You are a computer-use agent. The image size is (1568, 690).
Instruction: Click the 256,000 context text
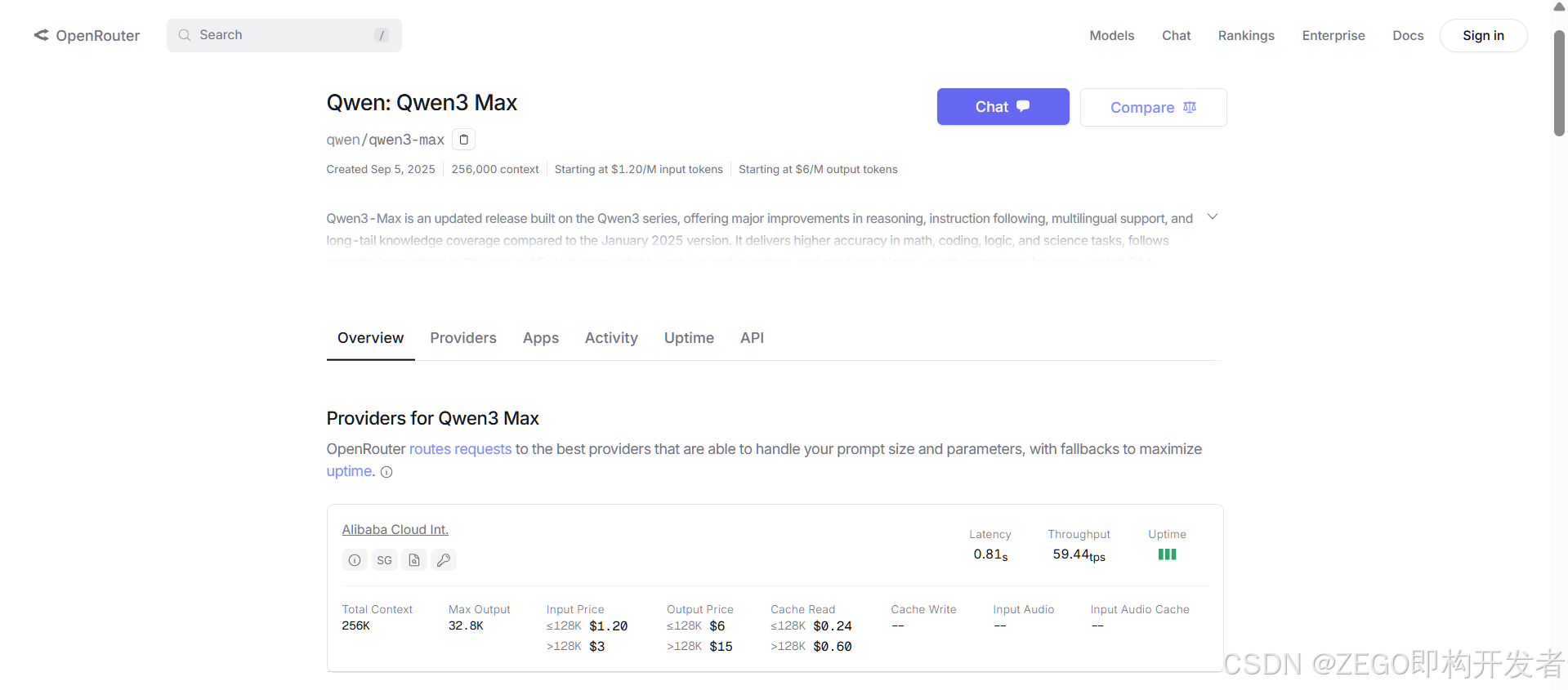tap(495, 169)
